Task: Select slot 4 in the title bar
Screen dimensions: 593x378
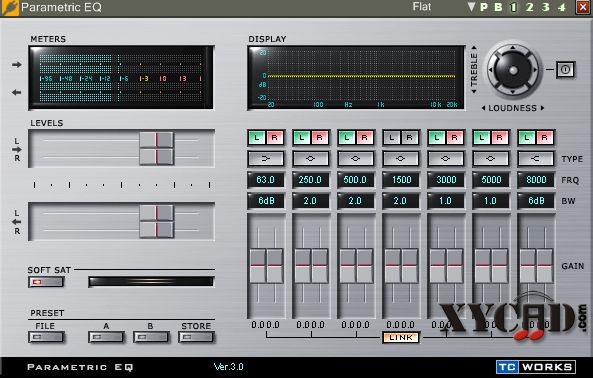Action: point(562,7)
